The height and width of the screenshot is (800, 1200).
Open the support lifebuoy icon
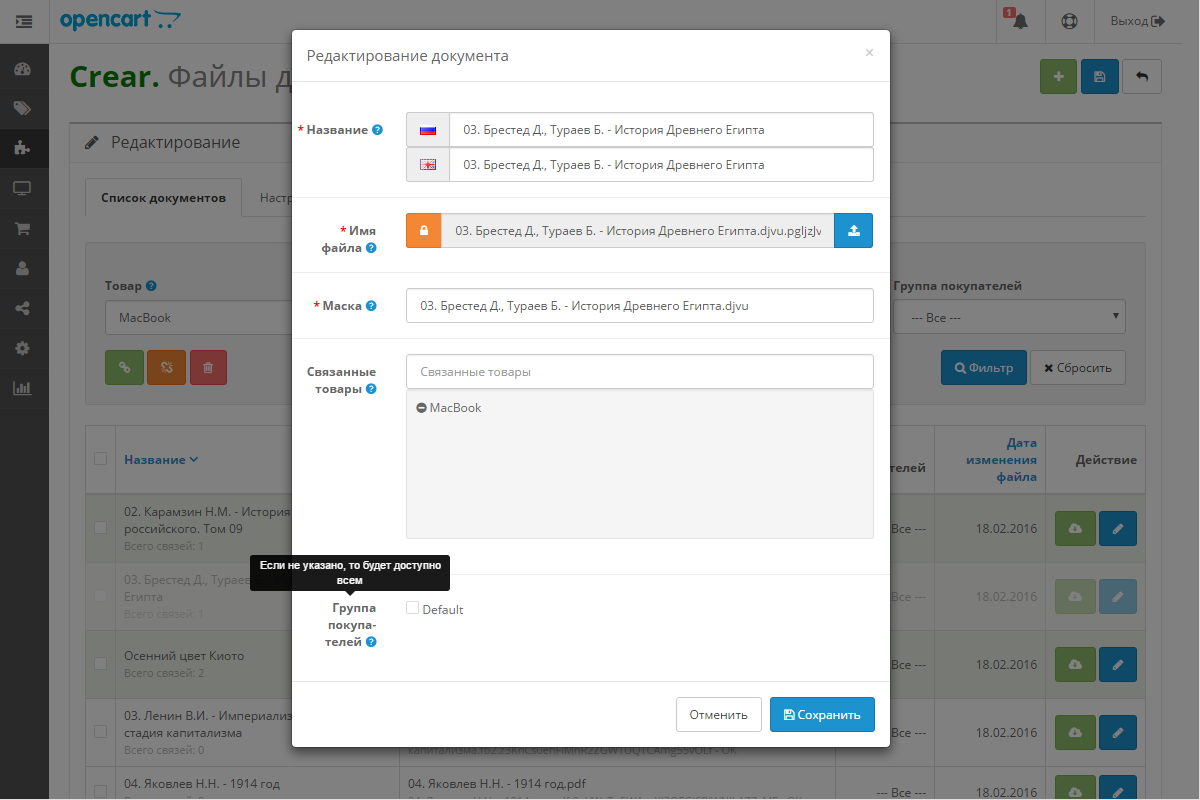1070,21
